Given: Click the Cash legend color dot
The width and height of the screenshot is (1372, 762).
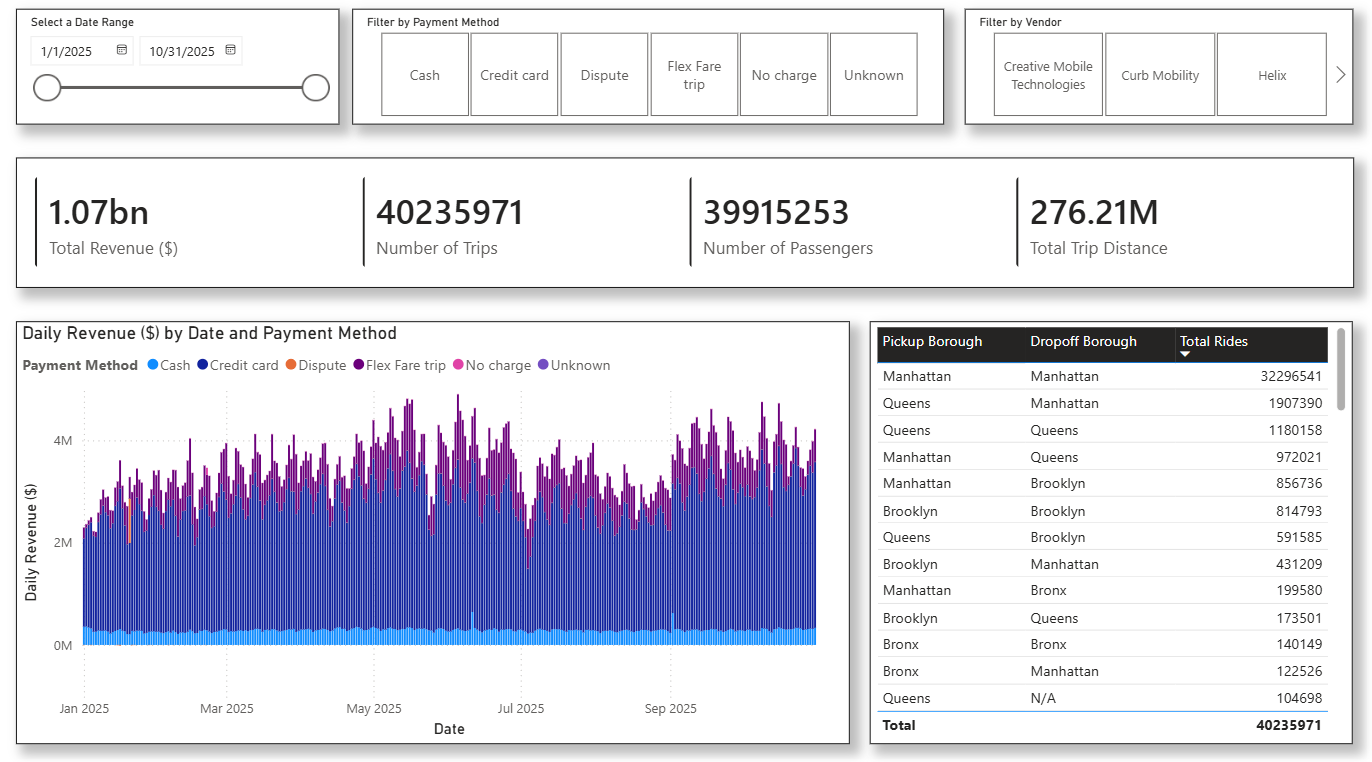Looking at the screenshot, I should (152, 365).
